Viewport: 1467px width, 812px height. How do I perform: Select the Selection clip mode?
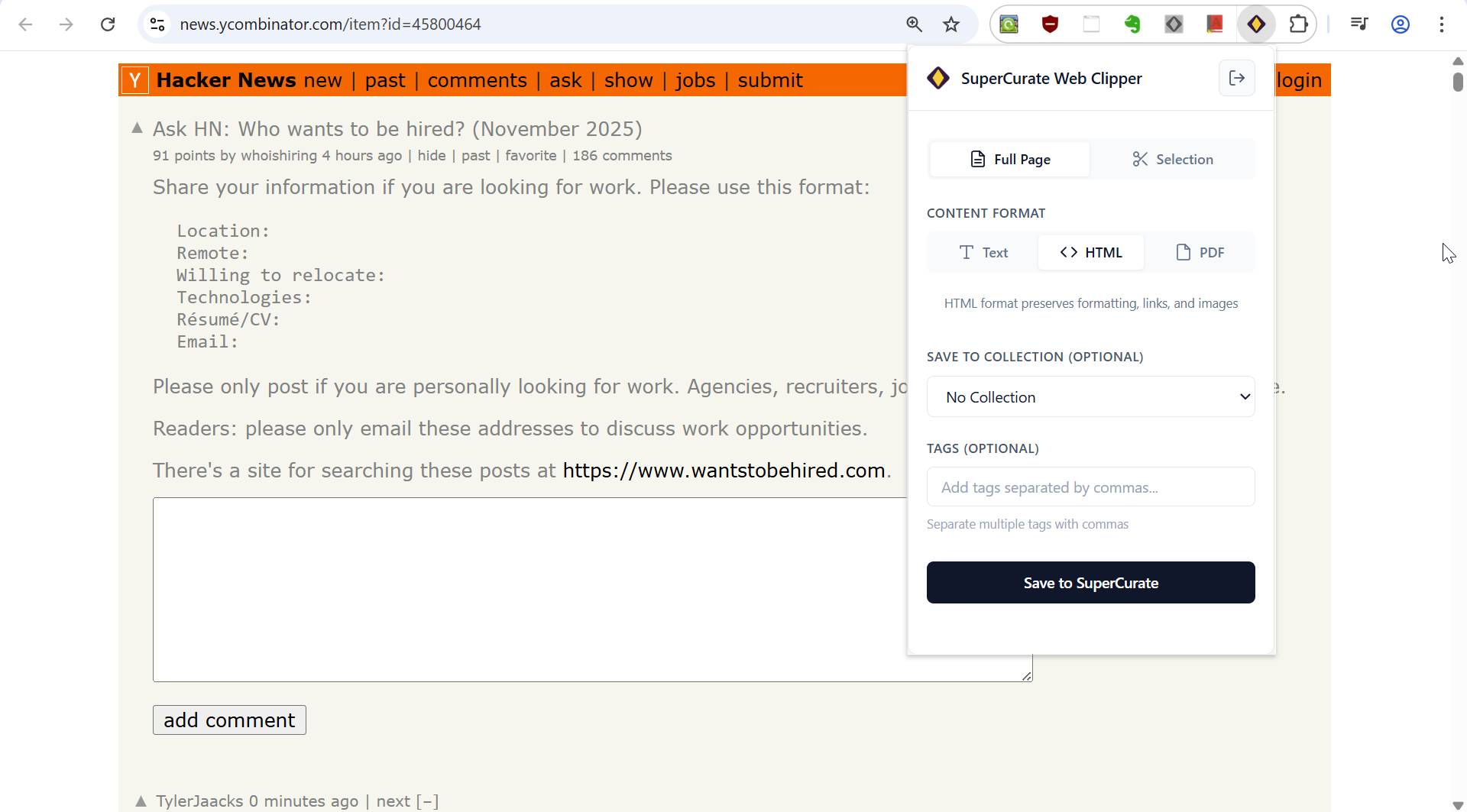[1172, 159]
